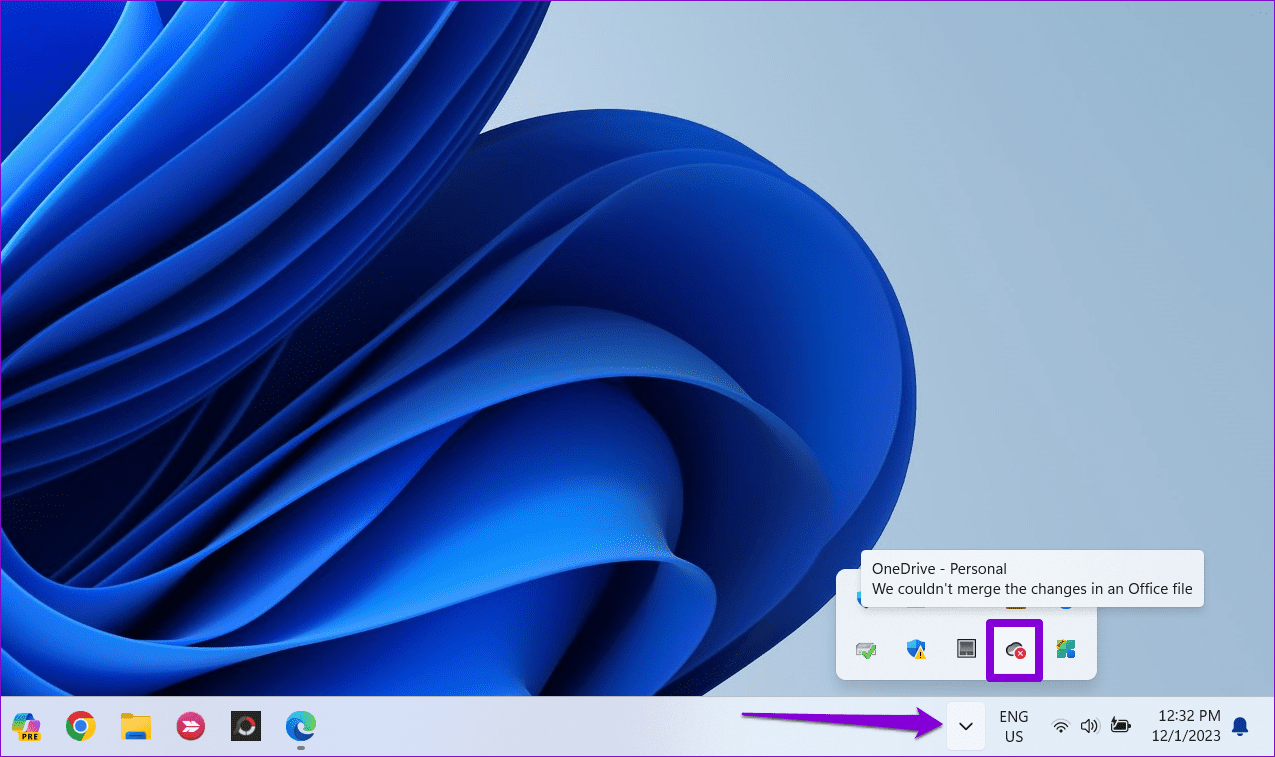
Task: Open the ENG US language switcher
Action: pos(1013,726)
